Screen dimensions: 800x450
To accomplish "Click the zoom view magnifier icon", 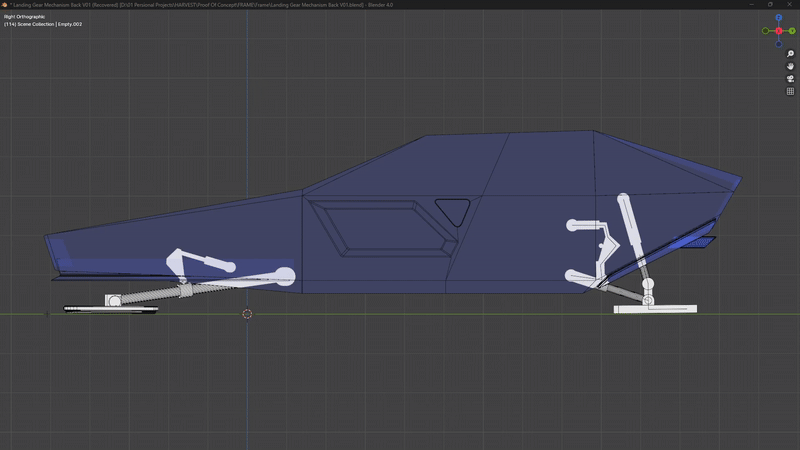I will point(790,54).
